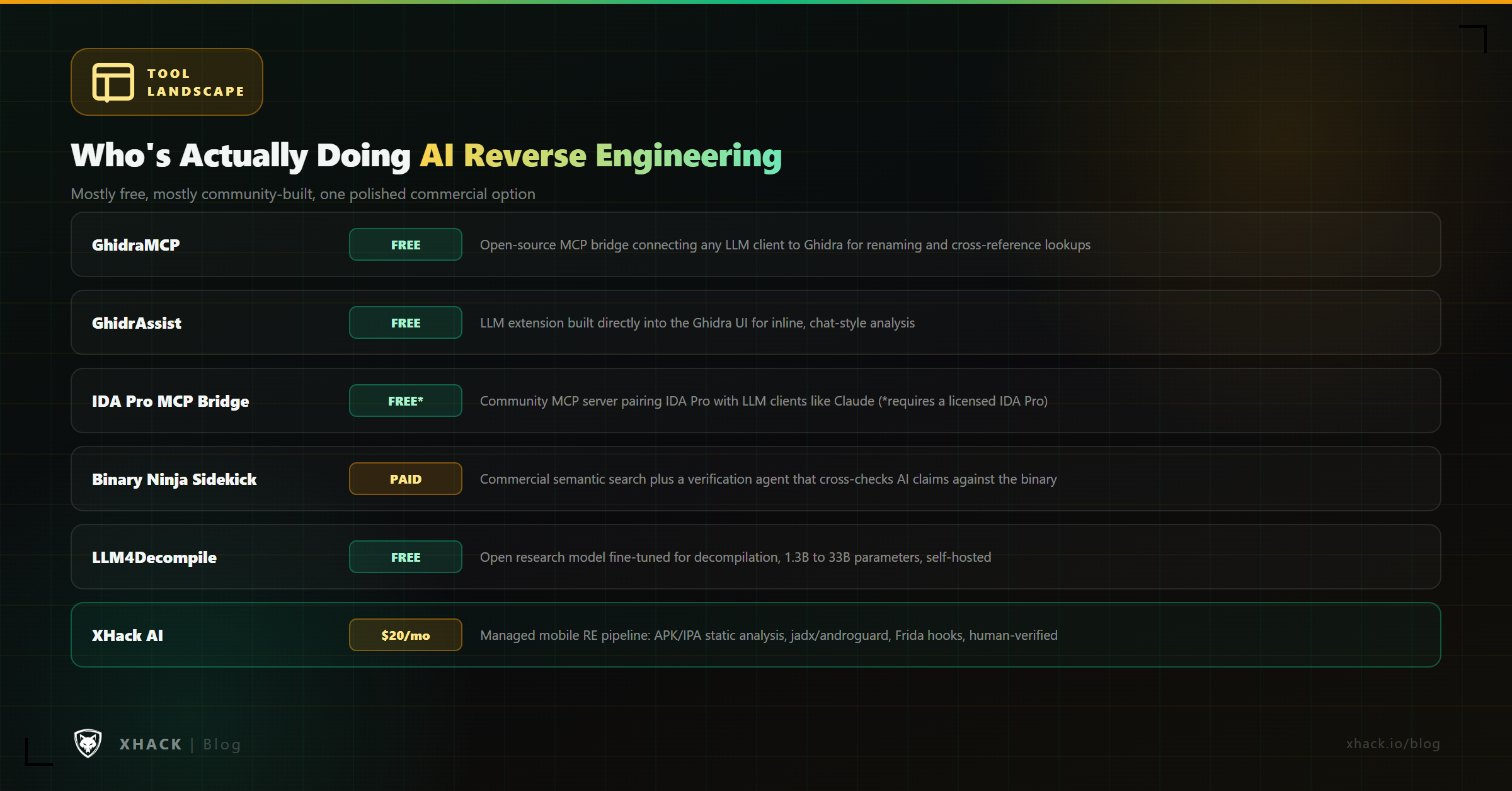
Task: Click the Who's Actually Doing headline
Action: click(427, 156)
